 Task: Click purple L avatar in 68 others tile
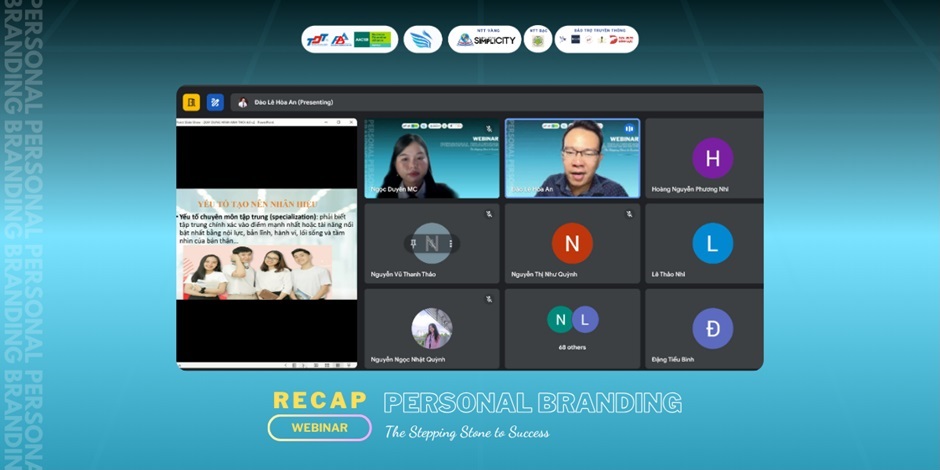coord(585,320)
